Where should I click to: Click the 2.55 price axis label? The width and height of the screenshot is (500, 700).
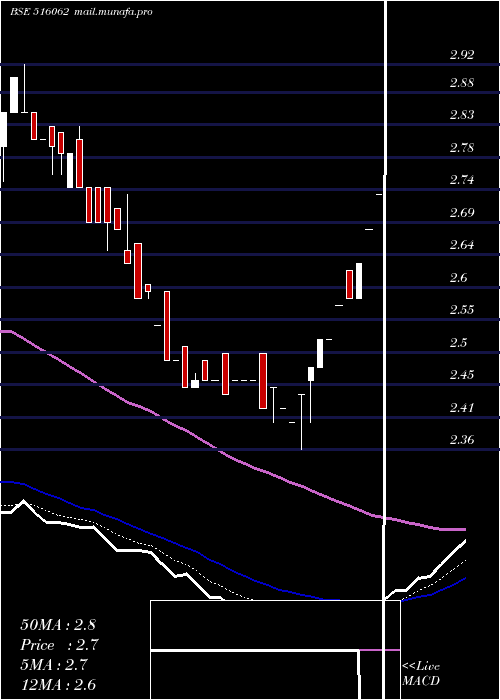coord(462,310)
